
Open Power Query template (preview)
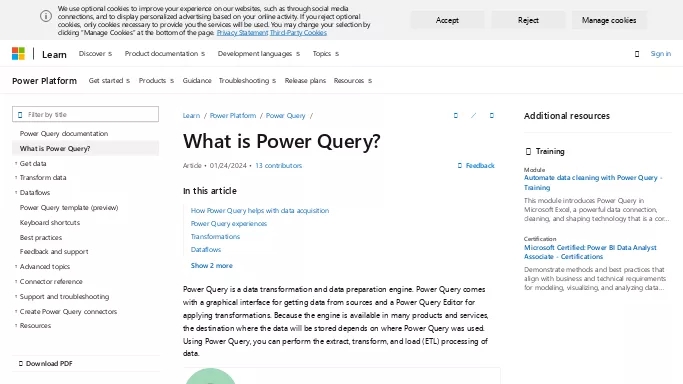click(x=69, y=208)
